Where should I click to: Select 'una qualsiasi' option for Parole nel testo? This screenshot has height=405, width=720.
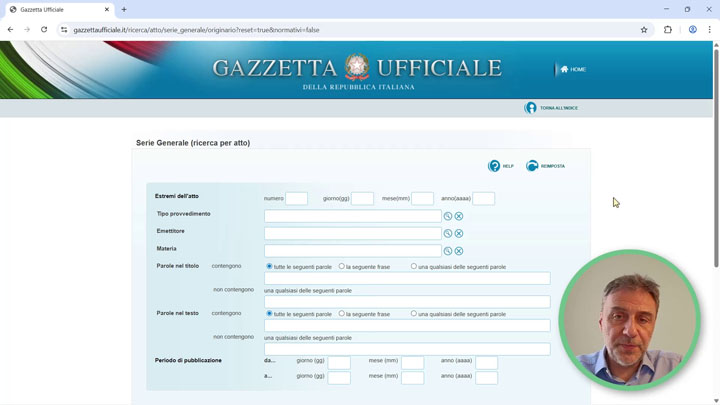[x=414, y=313]
